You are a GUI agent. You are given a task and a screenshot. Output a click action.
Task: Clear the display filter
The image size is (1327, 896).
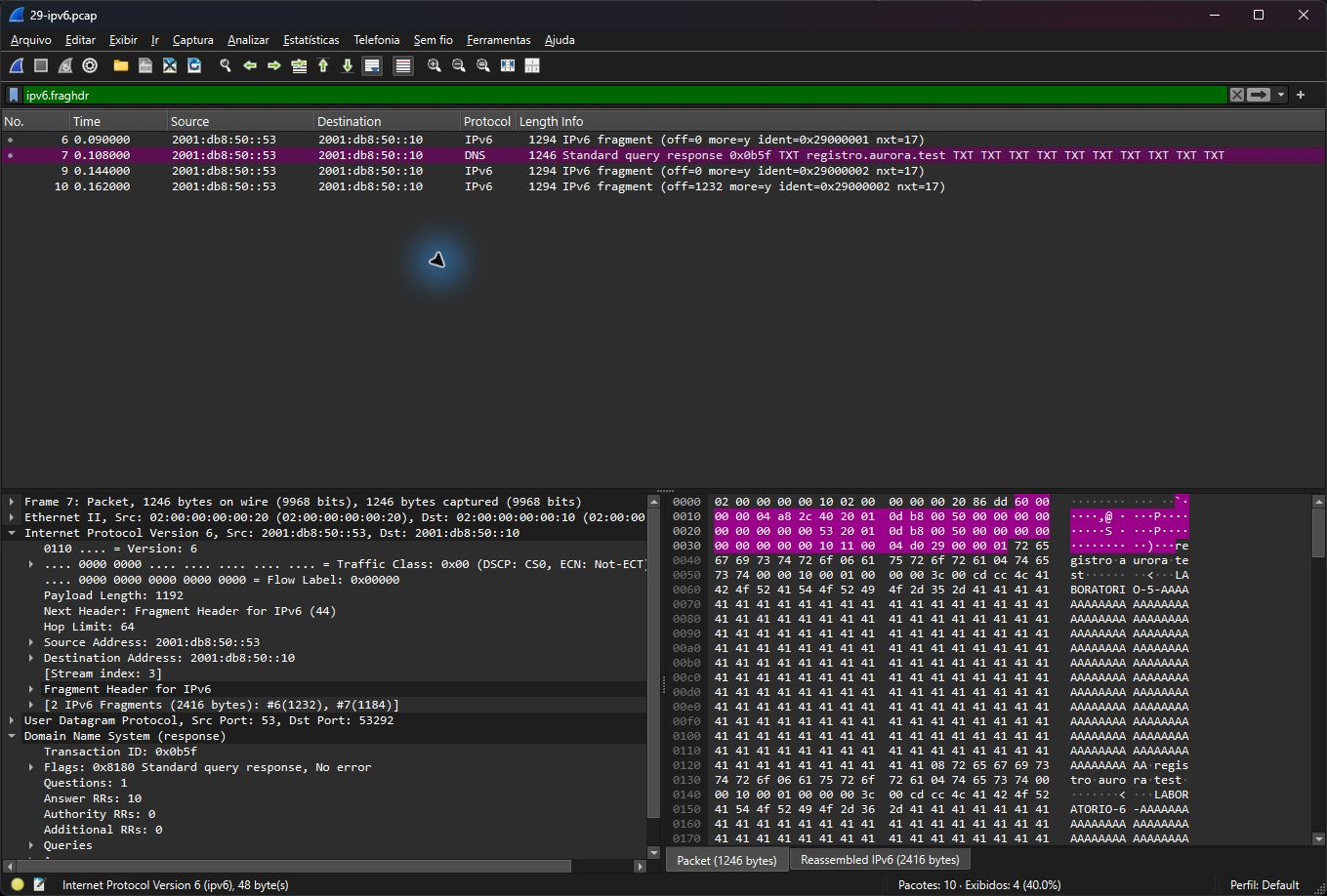(x=1237, y=95)
